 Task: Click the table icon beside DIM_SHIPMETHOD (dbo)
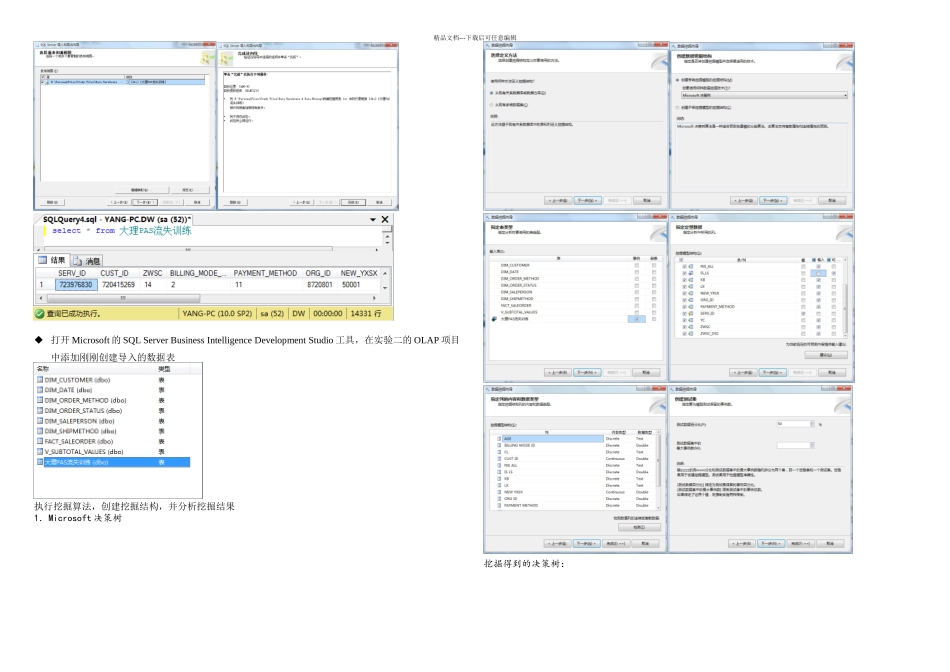(x=40, y=431)
